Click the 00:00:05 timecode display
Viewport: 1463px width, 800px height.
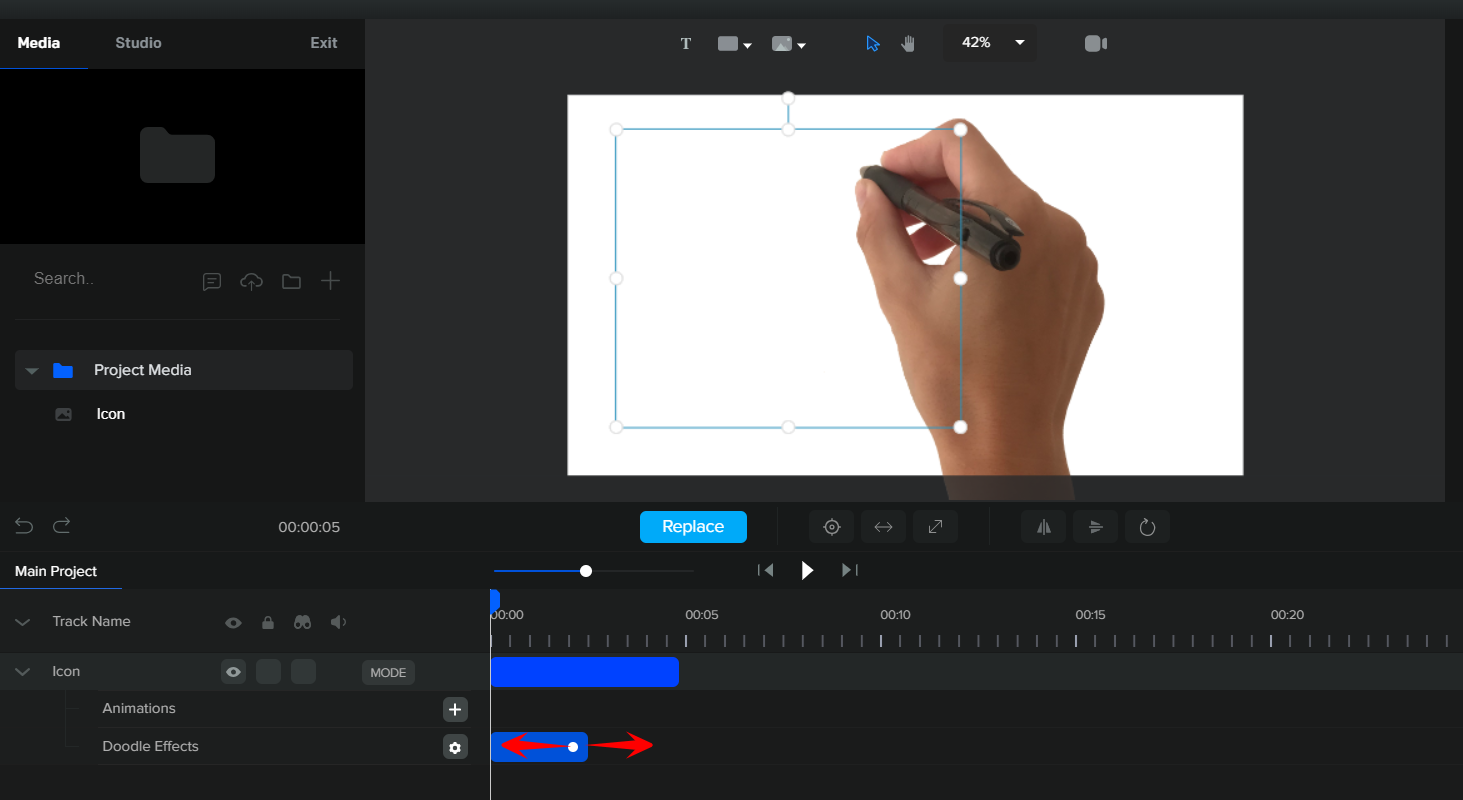click(x=309, y=527)
